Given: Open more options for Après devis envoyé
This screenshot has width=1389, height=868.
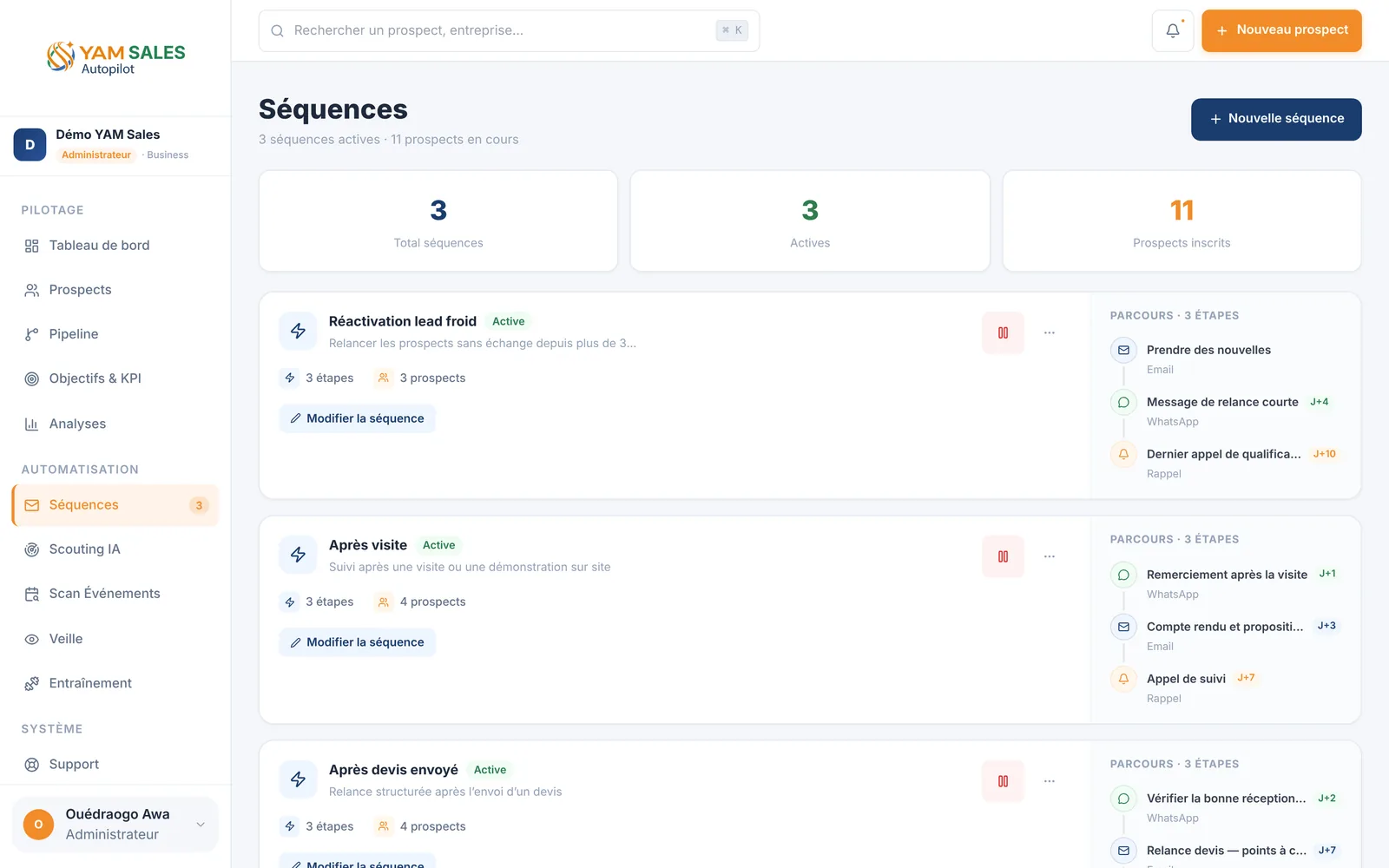Looking at the screenshot, I should [1050, 781].
